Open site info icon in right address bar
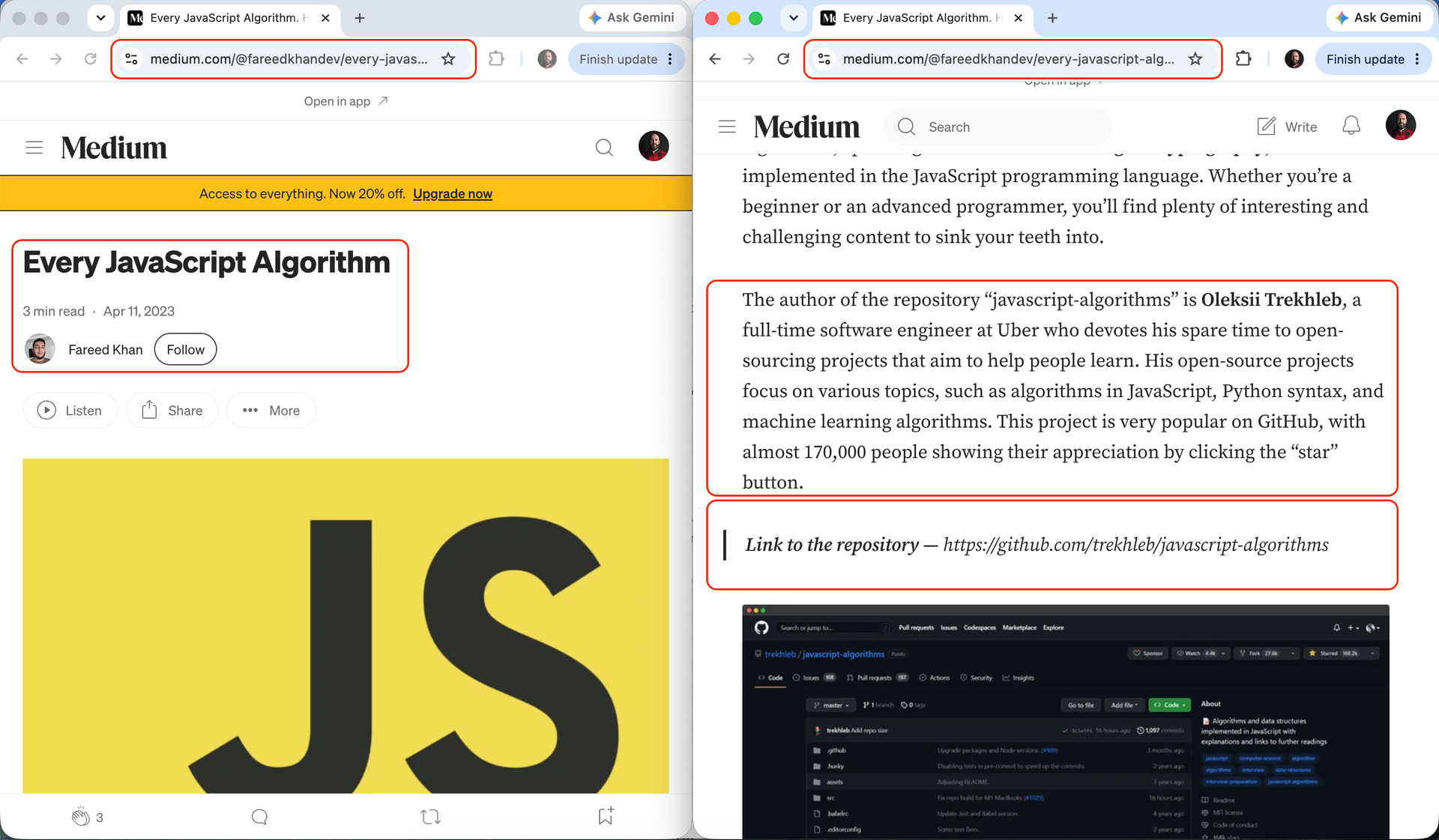The width and height of the screenshot is (1439, 840). click(824, 59)
